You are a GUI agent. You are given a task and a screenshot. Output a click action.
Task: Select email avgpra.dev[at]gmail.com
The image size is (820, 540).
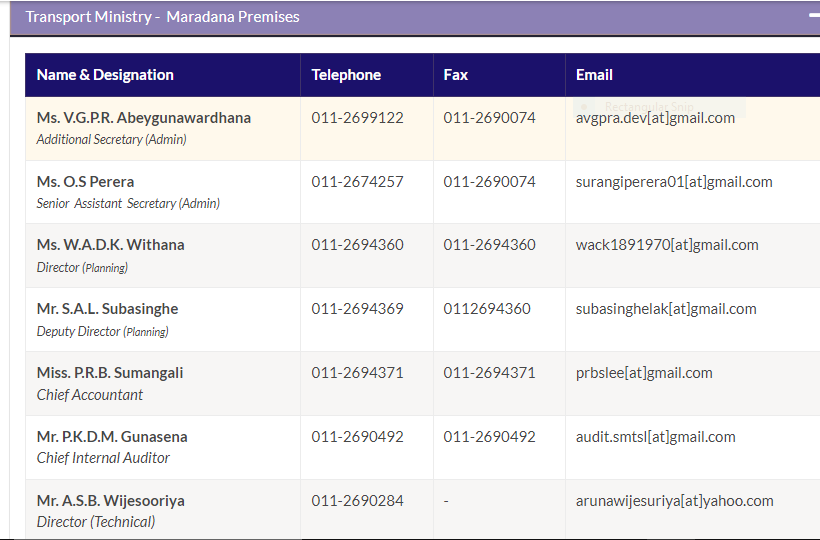click(x=655, y=118)
